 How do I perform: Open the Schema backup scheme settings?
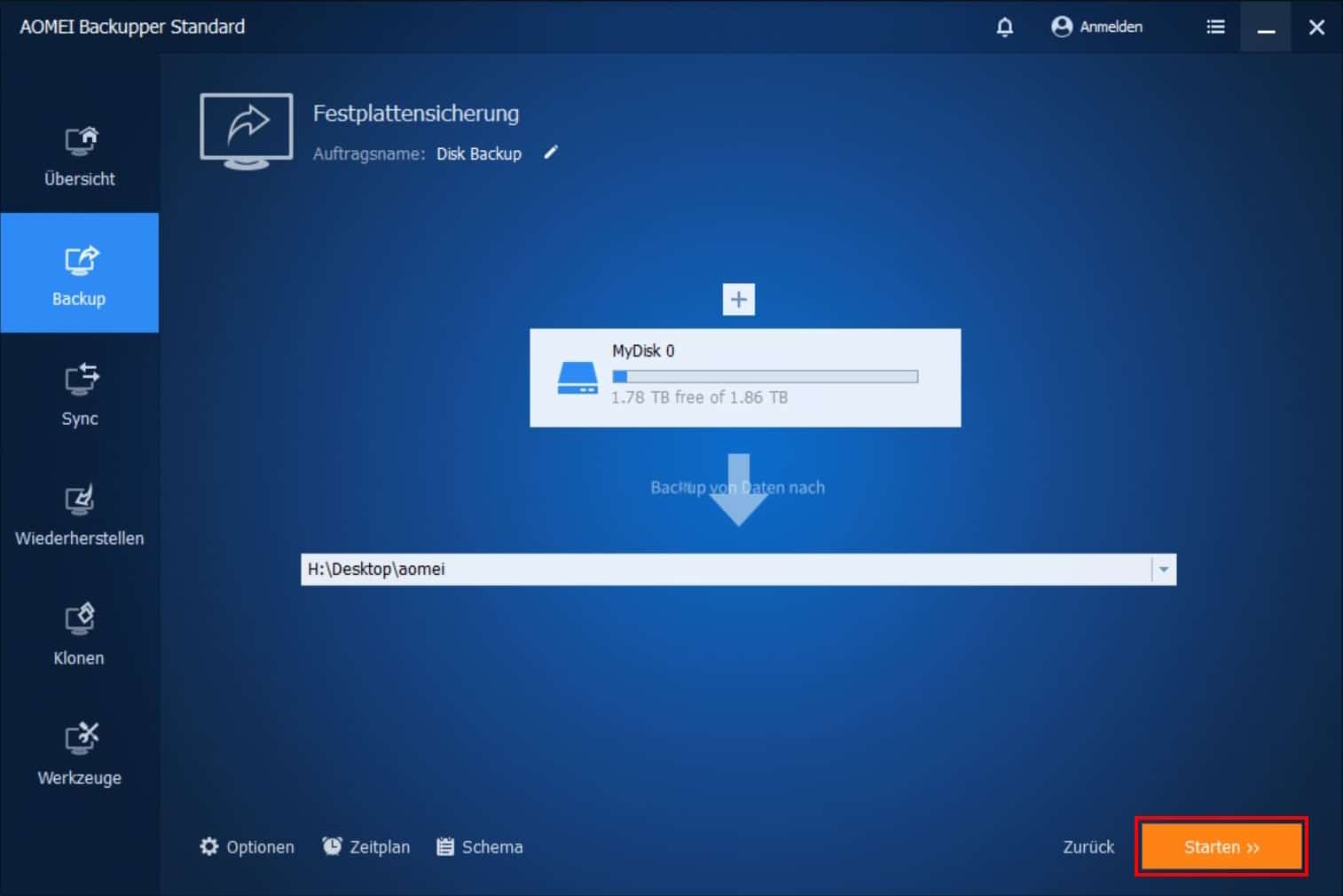(480, 847)
